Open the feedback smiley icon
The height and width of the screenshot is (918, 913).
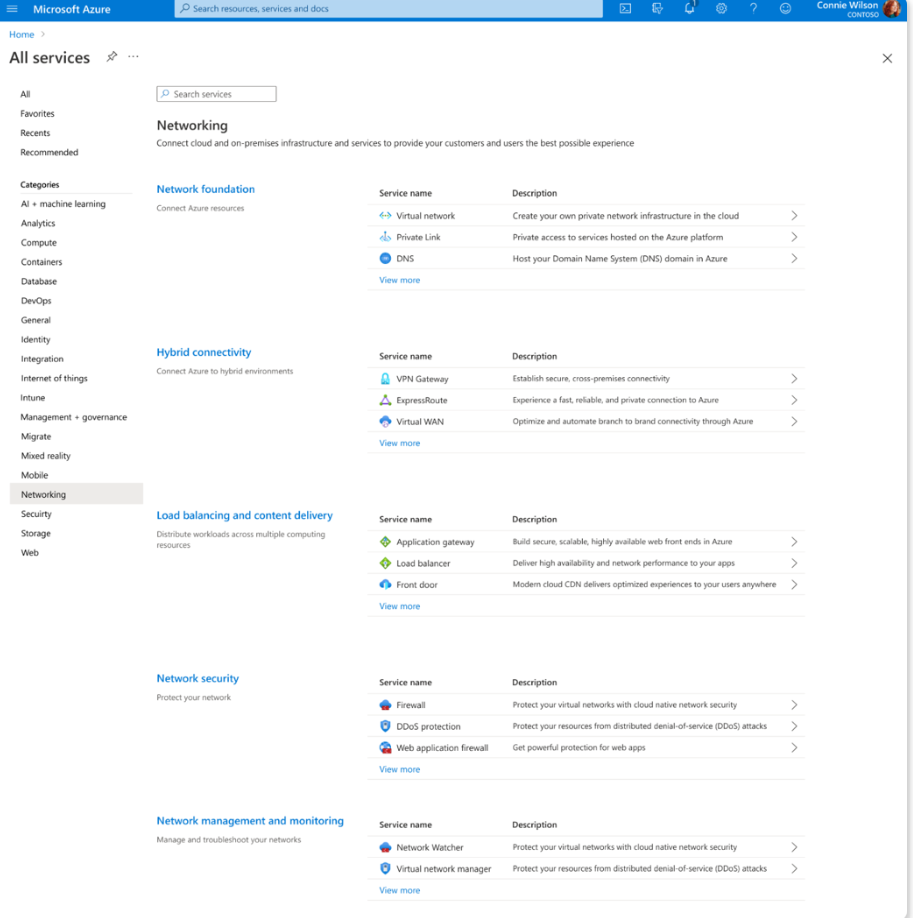(785, 9)
